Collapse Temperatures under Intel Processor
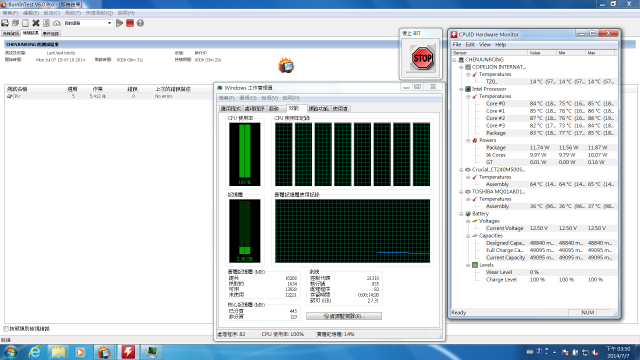This screenshot has width=640, height=360. point(468,97)
